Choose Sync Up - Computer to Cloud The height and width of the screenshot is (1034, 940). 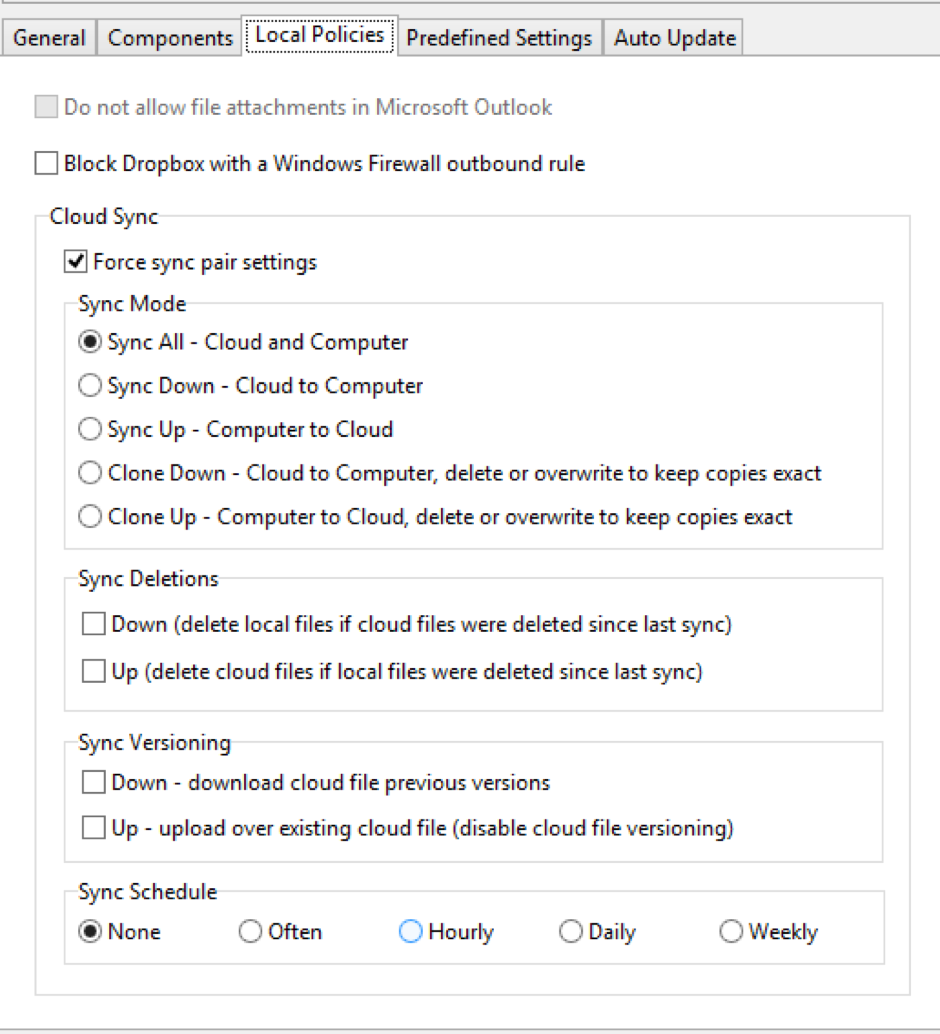click(x=90, y=430)
